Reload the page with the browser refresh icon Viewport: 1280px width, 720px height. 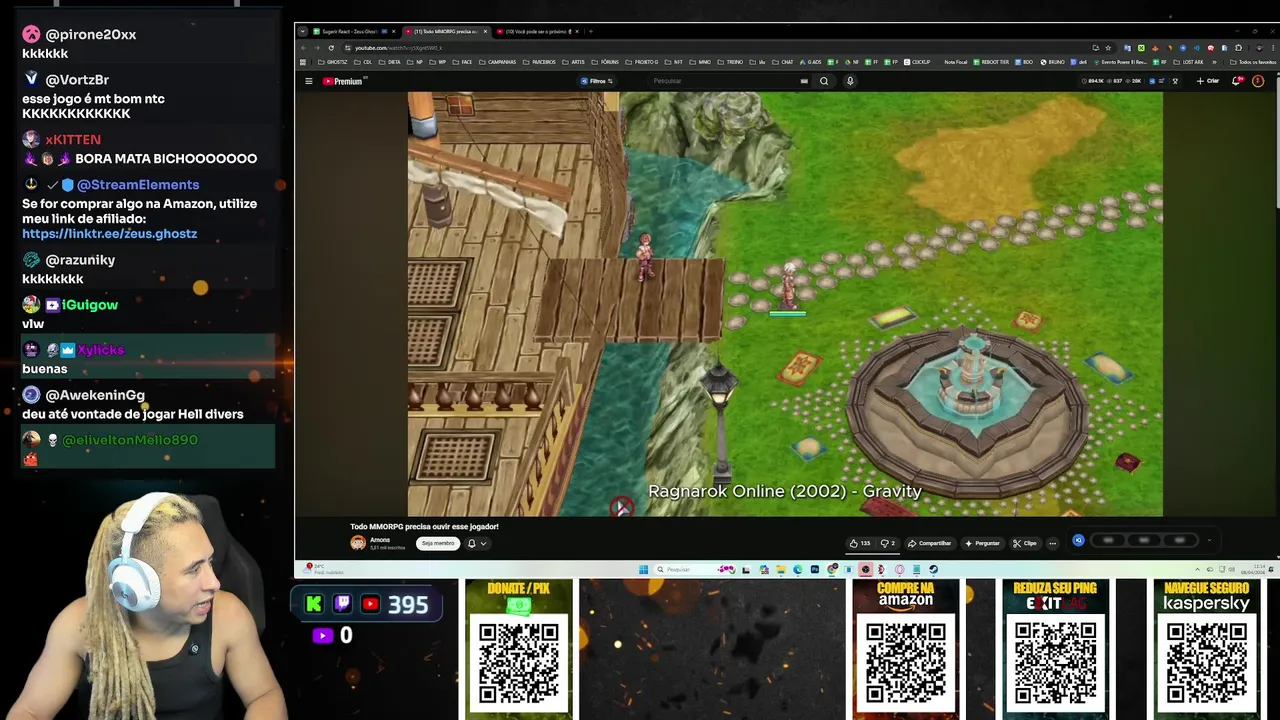[331, 48]
